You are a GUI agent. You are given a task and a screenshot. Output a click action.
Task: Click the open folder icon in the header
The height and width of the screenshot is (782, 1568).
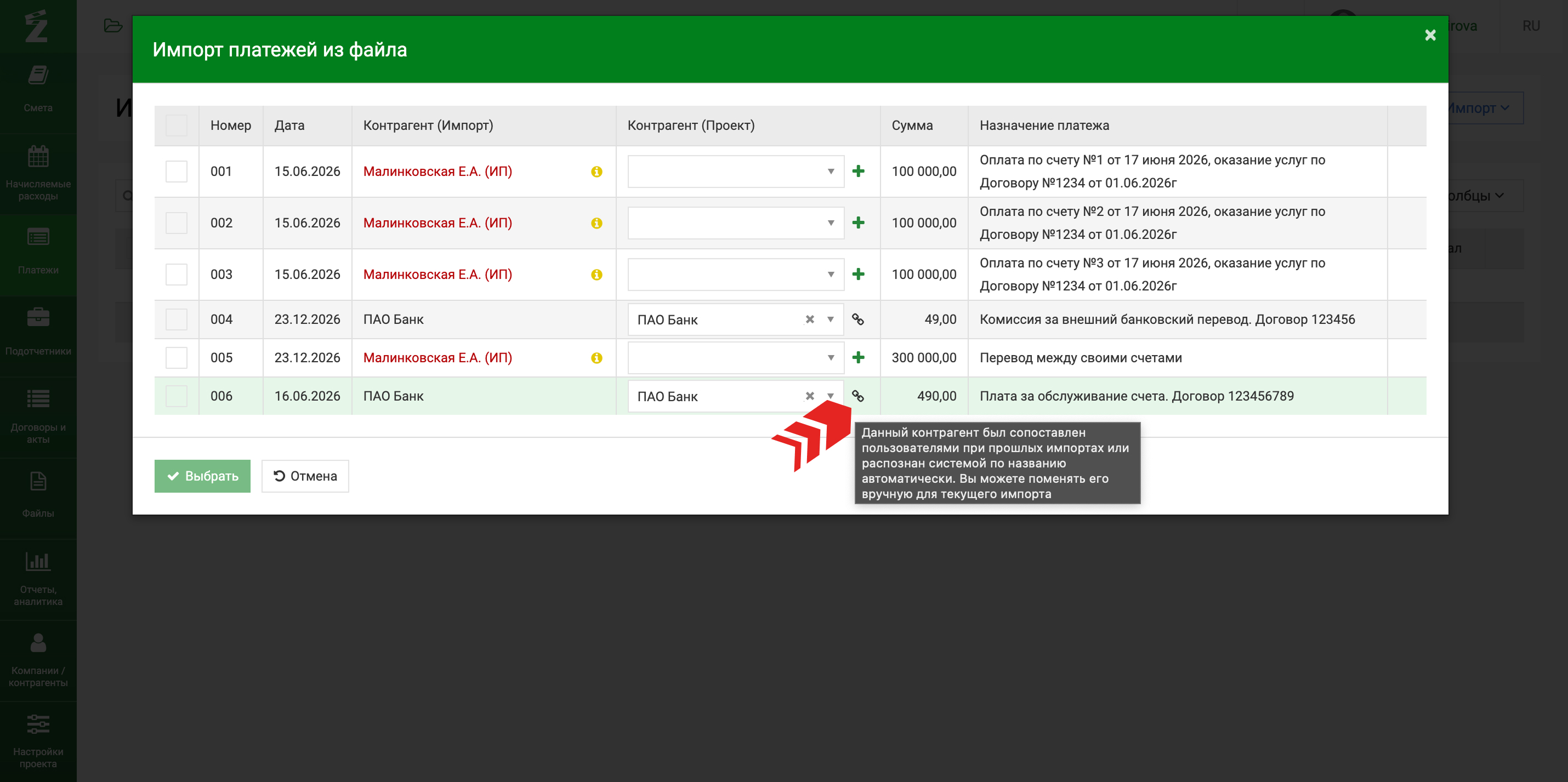point(113,26)
